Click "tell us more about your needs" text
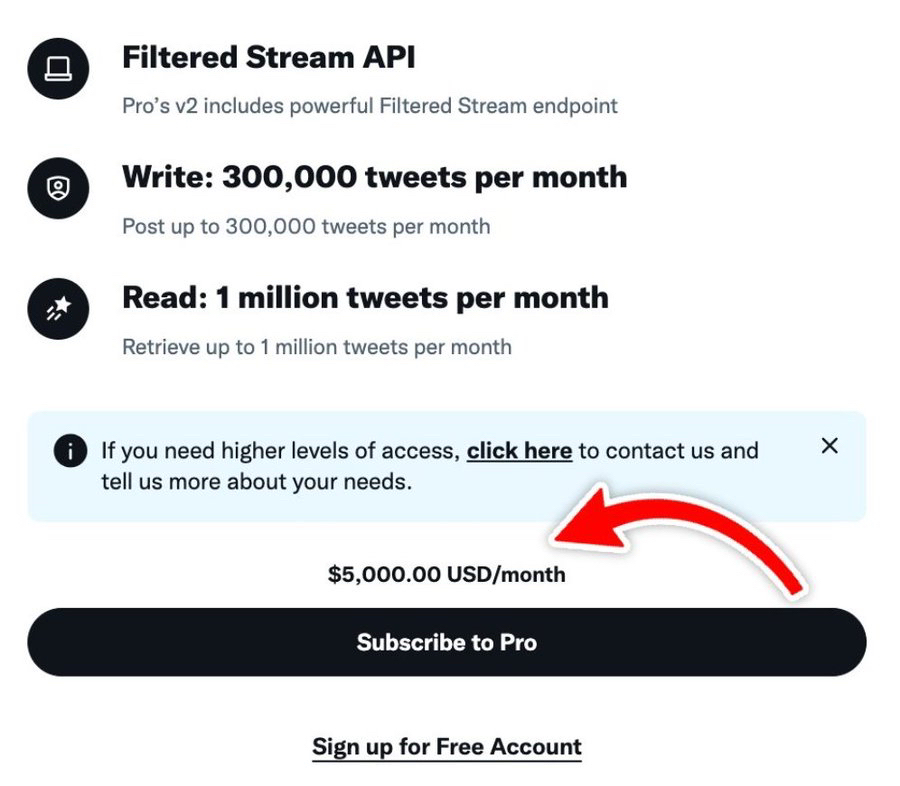Screen dimensions: 900x786 click(257, 481)
